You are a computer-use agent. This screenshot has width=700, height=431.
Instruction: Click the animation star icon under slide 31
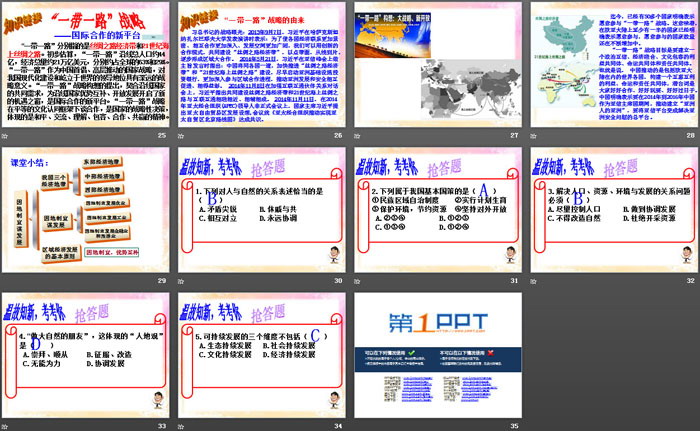tap(357, 281)
